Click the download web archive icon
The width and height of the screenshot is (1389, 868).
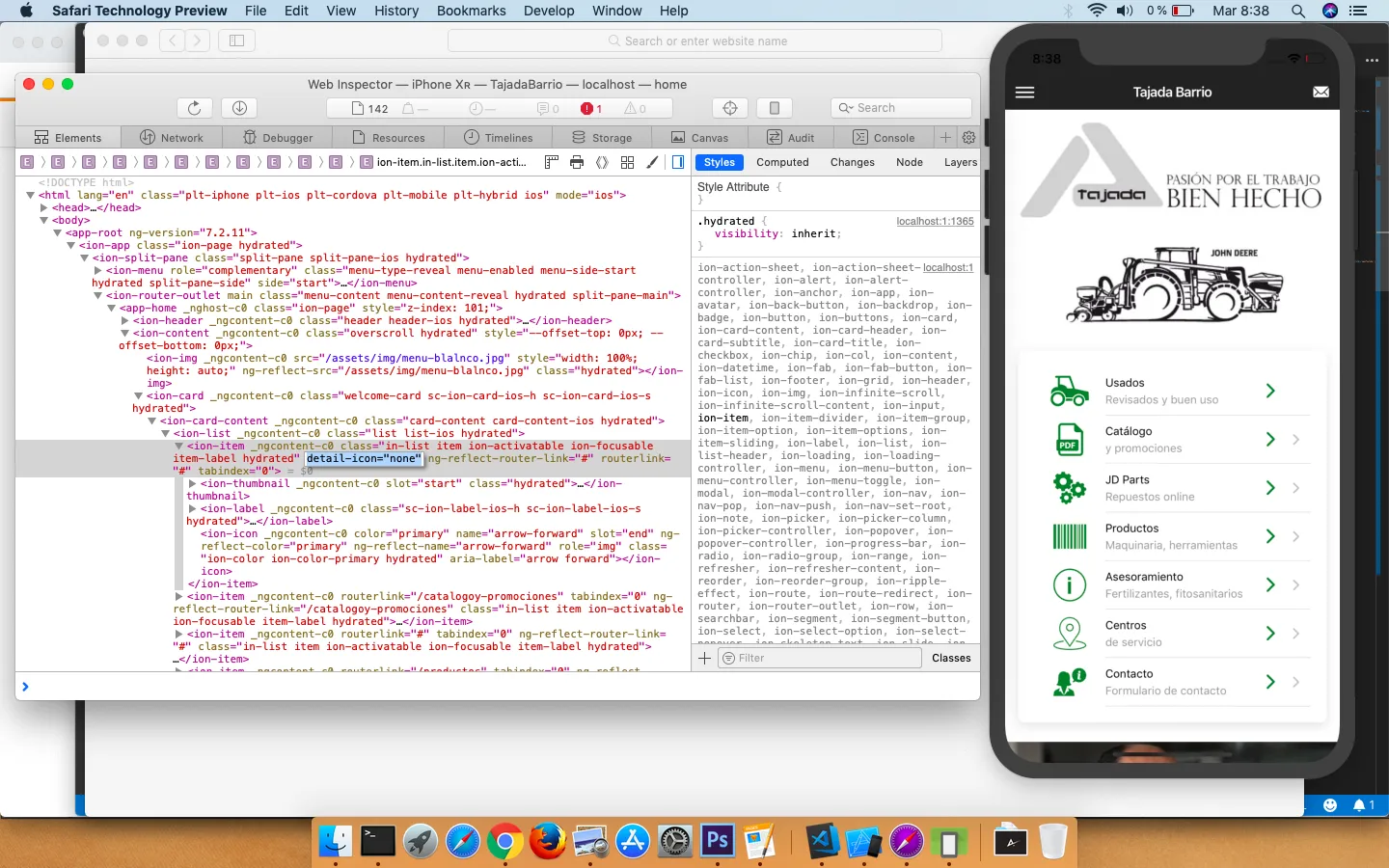[239, 108]
